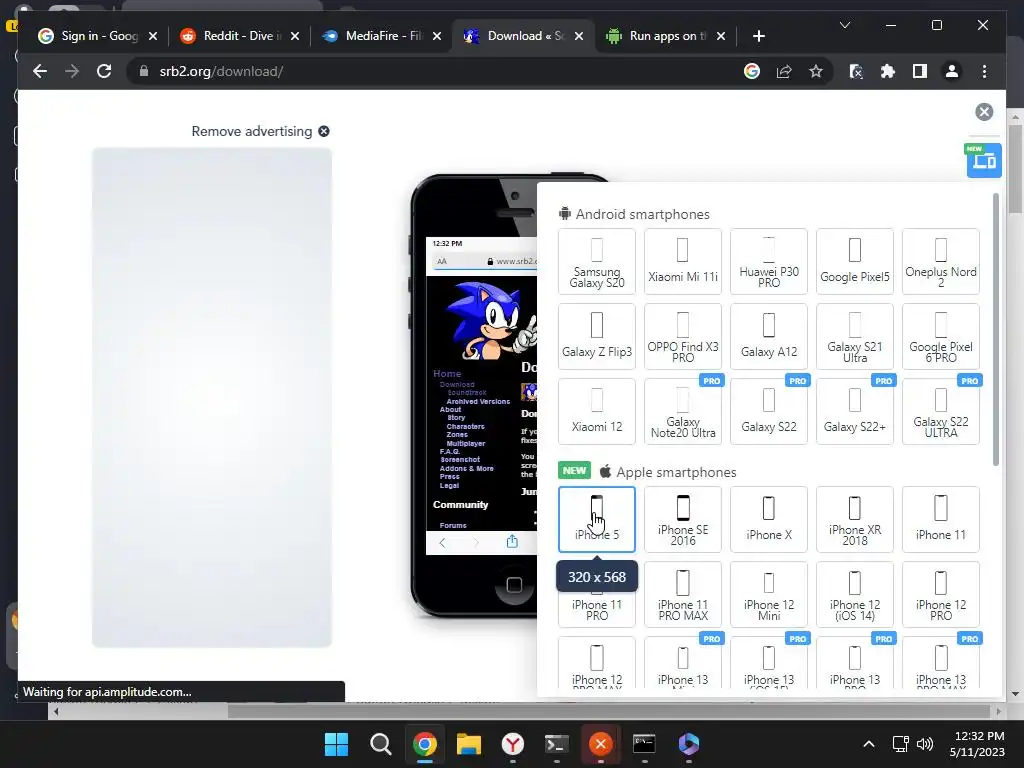This screenshot has width=1024, height=768.
Task: Tap the back arrow in the phone browser
Action: coord(442,543)
